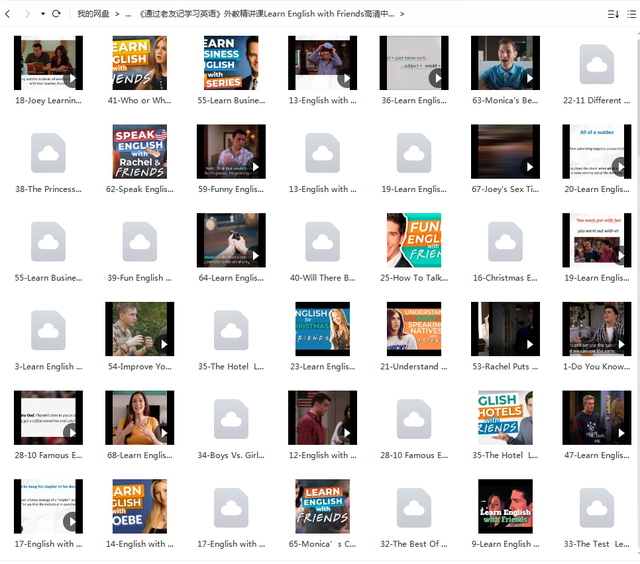640x564 pixels.
Task: Select the 47-Learn Englis... video thumbnail
Action: point(597,417)
